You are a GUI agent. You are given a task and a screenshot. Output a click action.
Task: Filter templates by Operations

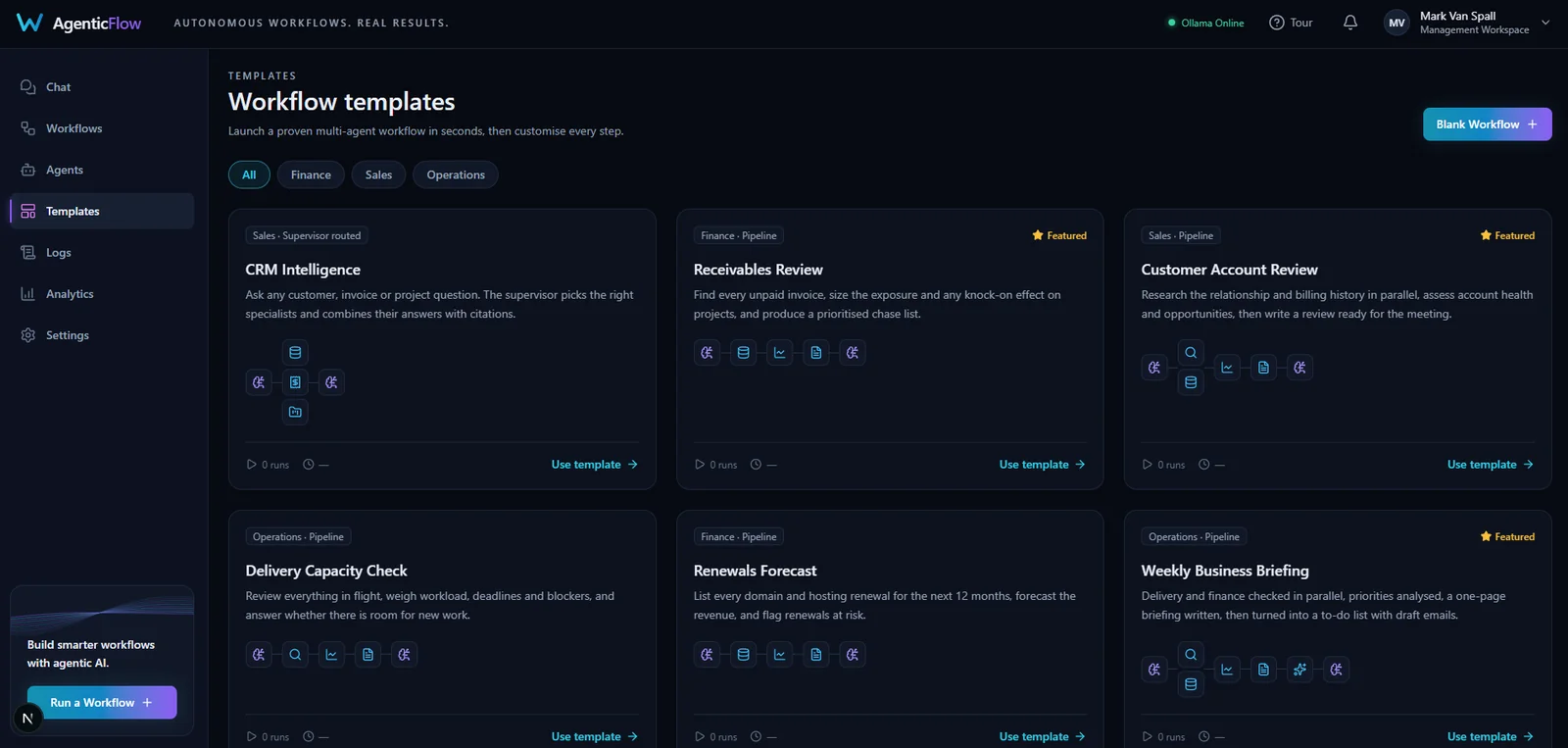point(456,175)
